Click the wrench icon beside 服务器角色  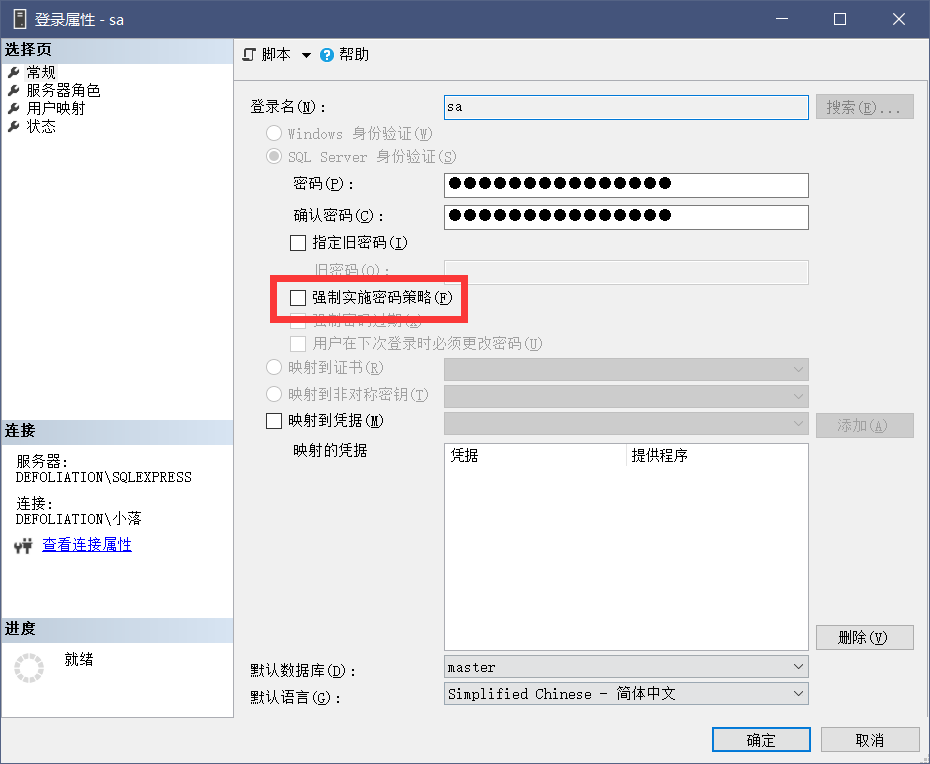14,91
